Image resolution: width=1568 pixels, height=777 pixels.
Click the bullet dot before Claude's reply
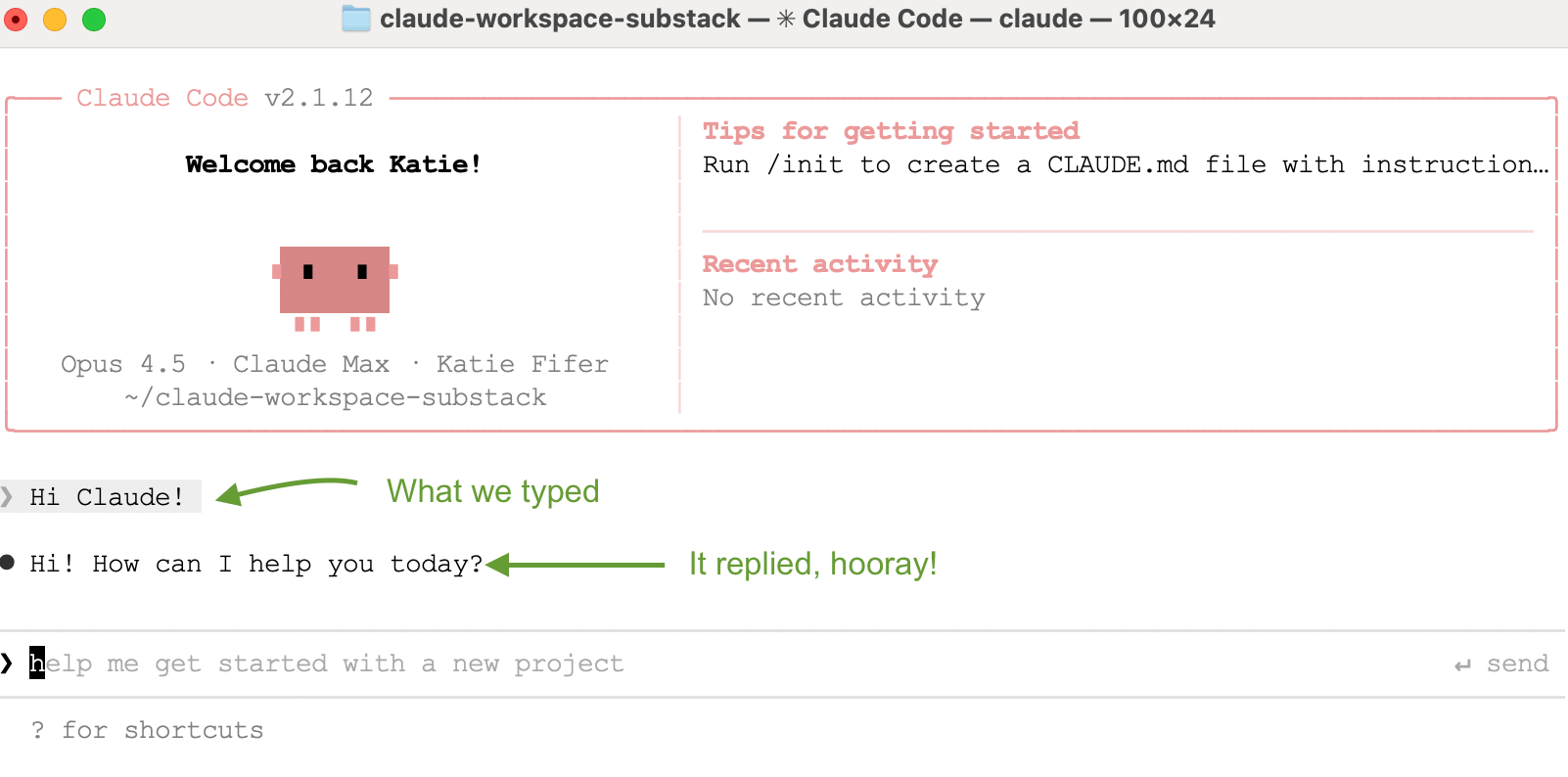tap(8, 562)
